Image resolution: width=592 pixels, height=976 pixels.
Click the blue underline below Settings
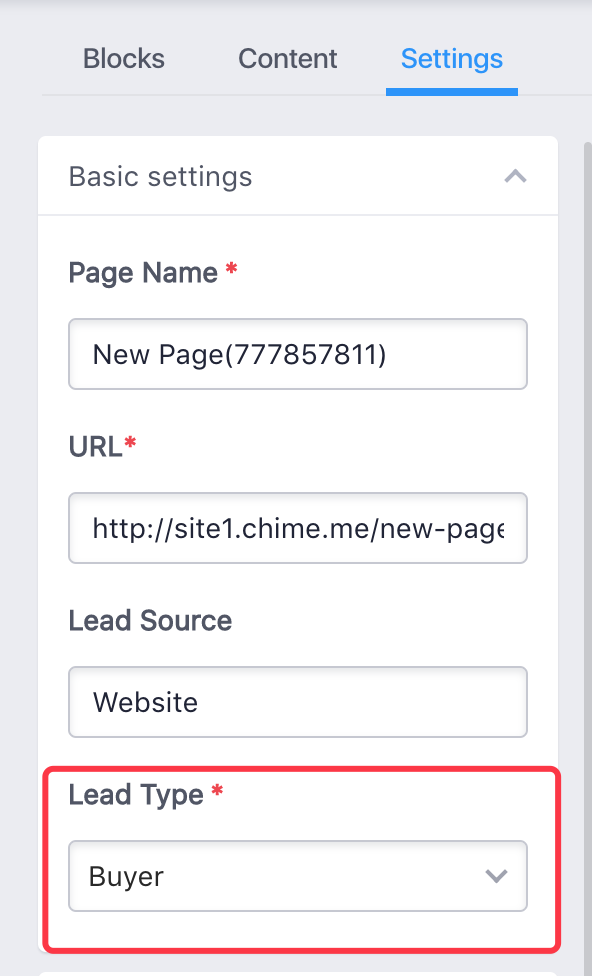click(452, 92)
